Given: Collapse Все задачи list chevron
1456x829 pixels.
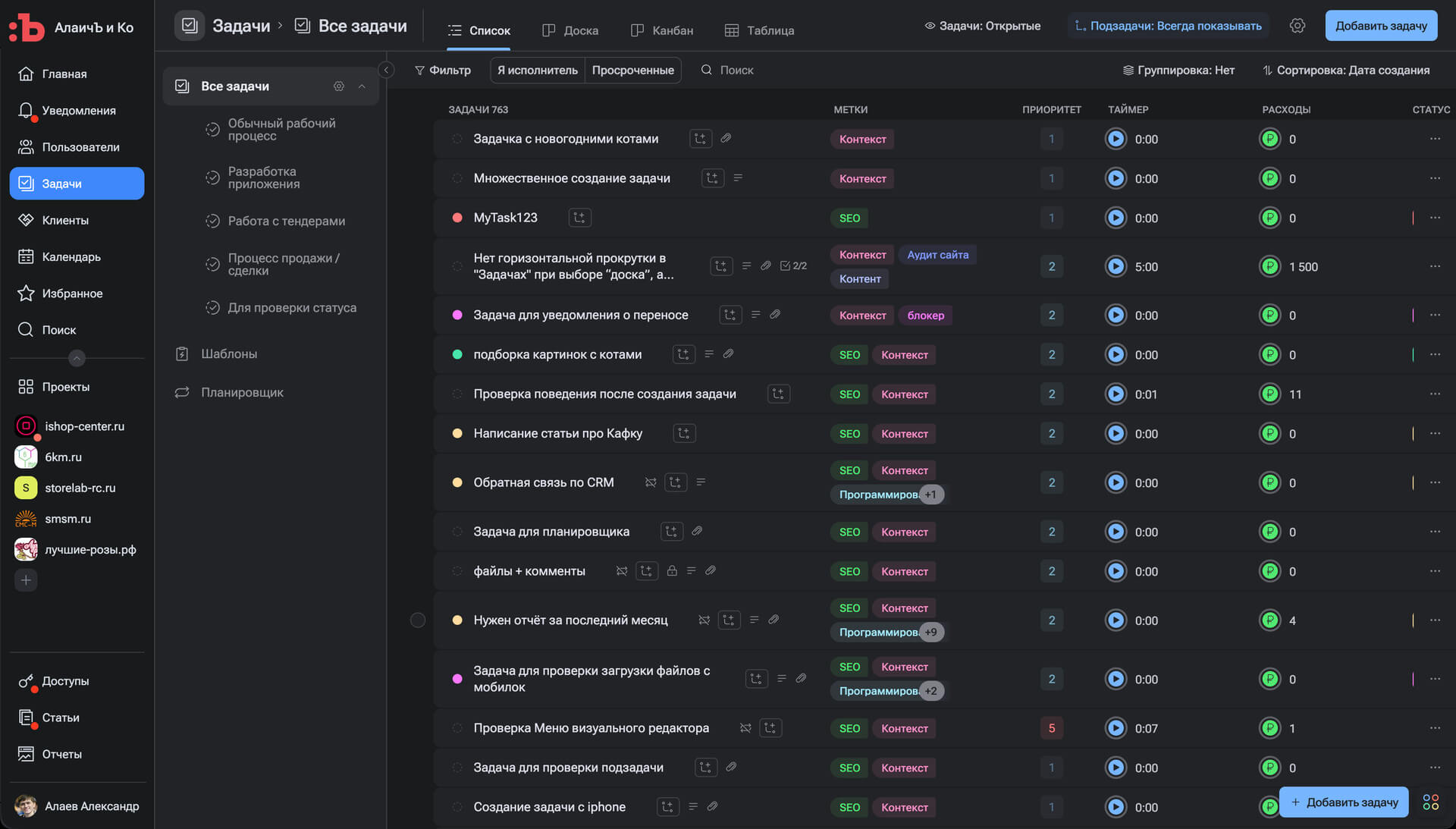Looking at the screenshot, I should (x=362, y=86).
